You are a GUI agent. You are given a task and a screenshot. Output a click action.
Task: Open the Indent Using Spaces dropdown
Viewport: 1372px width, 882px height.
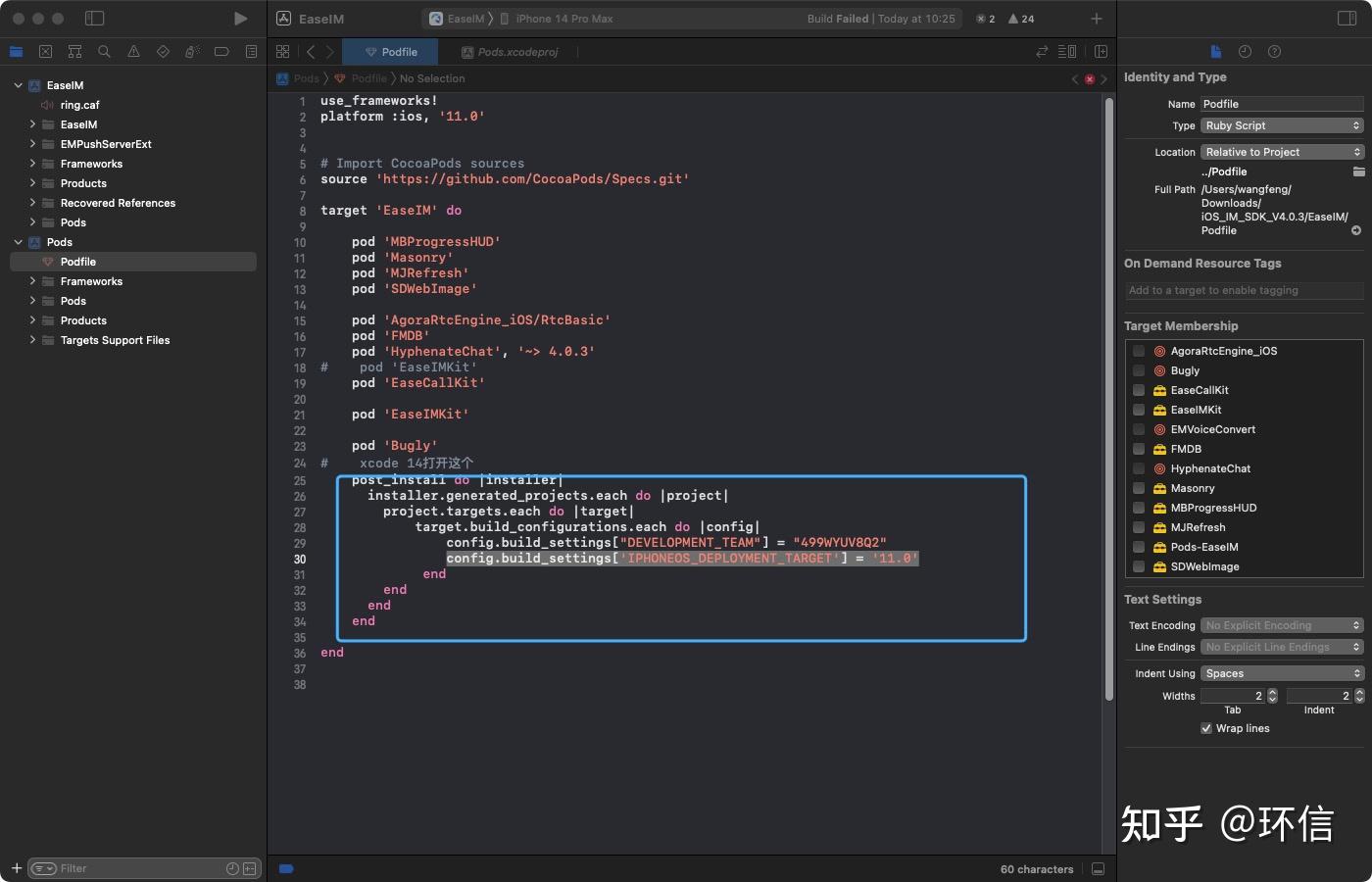pos(1282,673)
